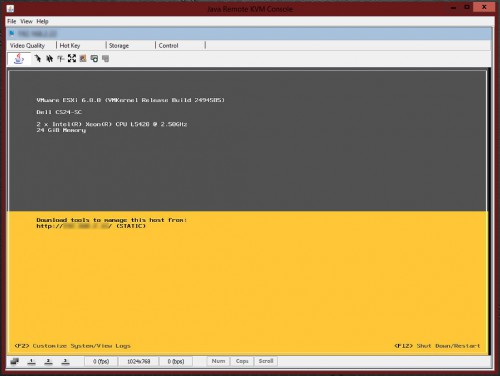Open the Storage menu
Image resolution: width=500 pixels, height=376 pixels.
coord(119,45)
